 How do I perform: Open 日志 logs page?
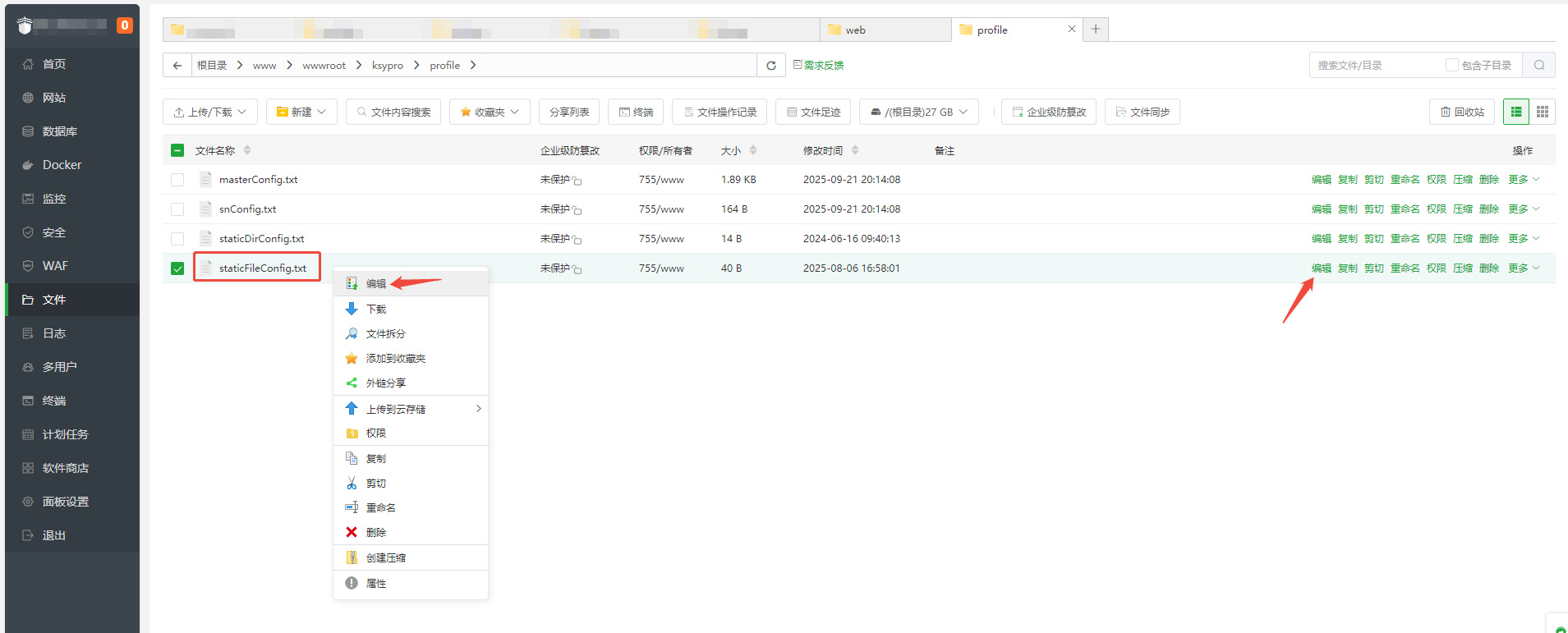[72, 333]
